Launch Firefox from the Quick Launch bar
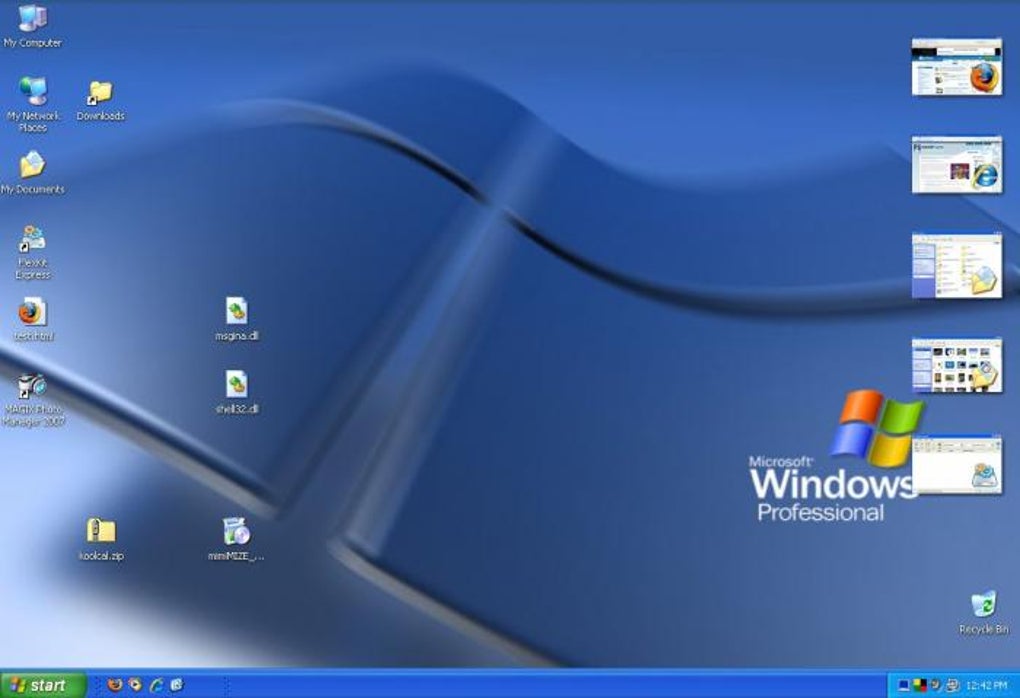The width and height of the screenshot is (1020, 698). (115, 684)
